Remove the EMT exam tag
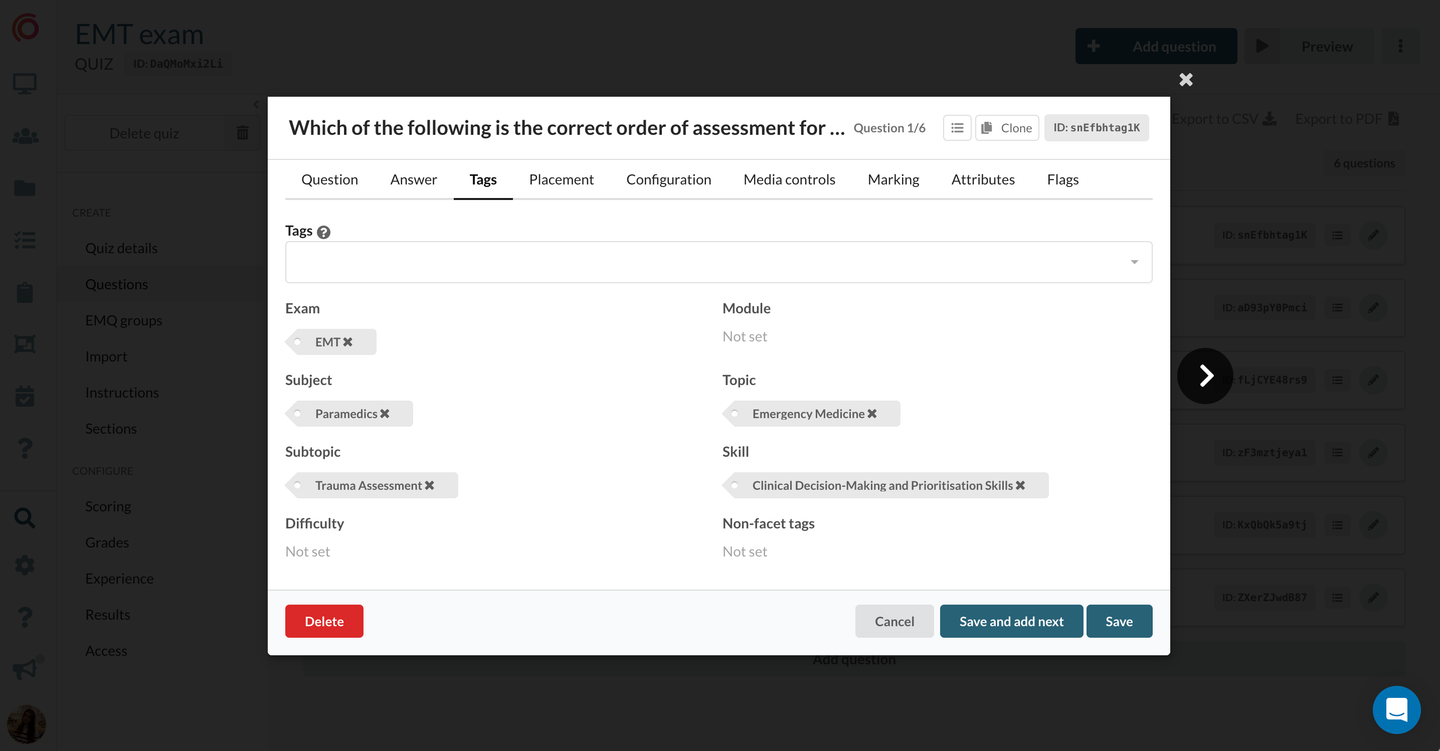Image resolution: width=1440 pixels, height=751 pixels. (x=348, y=342)
